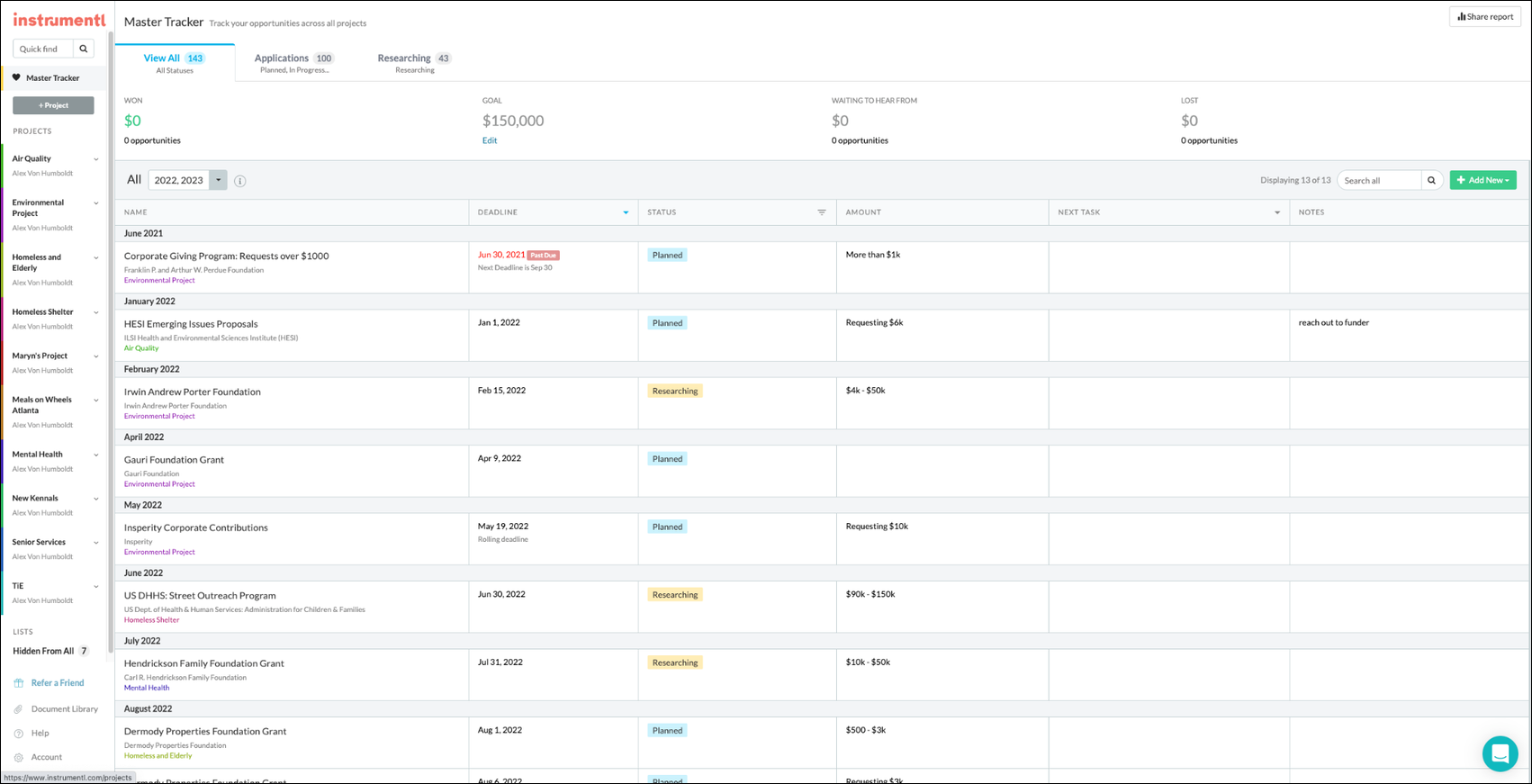Image resolution: width=1532 pixels, height=784 pixels.
Task: Open the Next Task column dropdown arrow
Action: (1276, 212)
